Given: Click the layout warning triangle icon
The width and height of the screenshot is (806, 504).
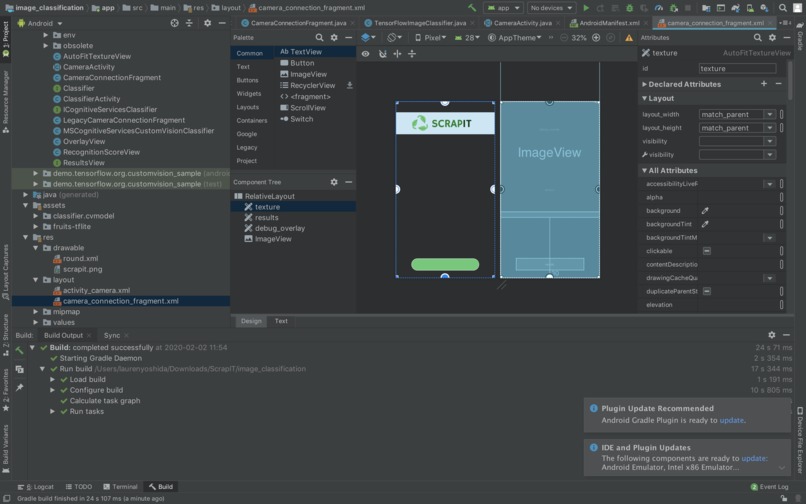Looking at the screenshot, I should point(629,38).
